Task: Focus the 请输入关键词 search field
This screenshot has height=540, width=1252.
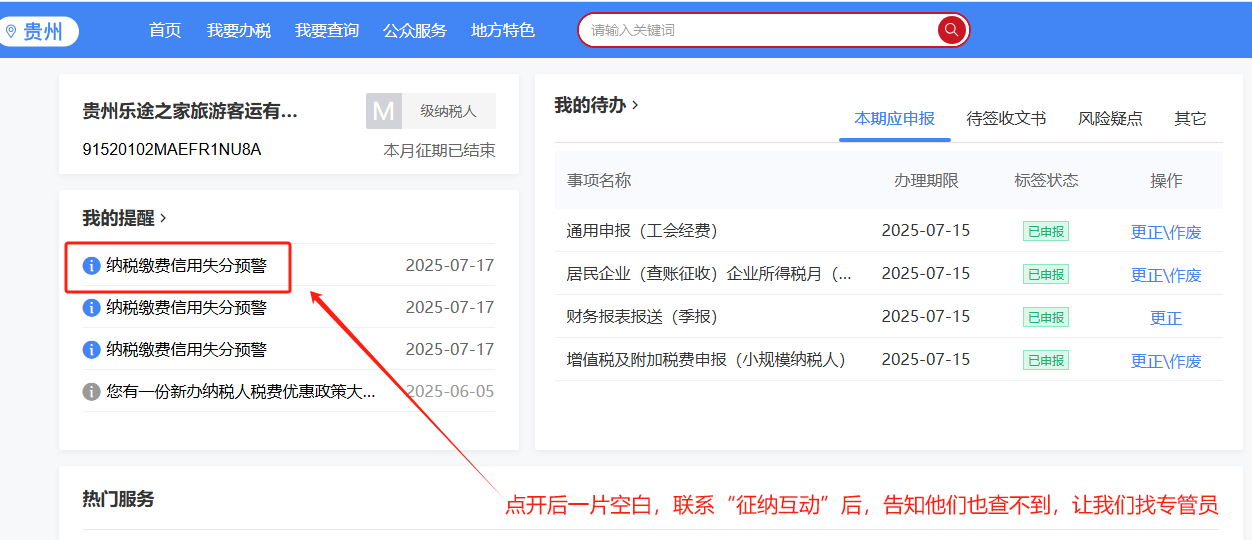Action: [x=760, y=30]
